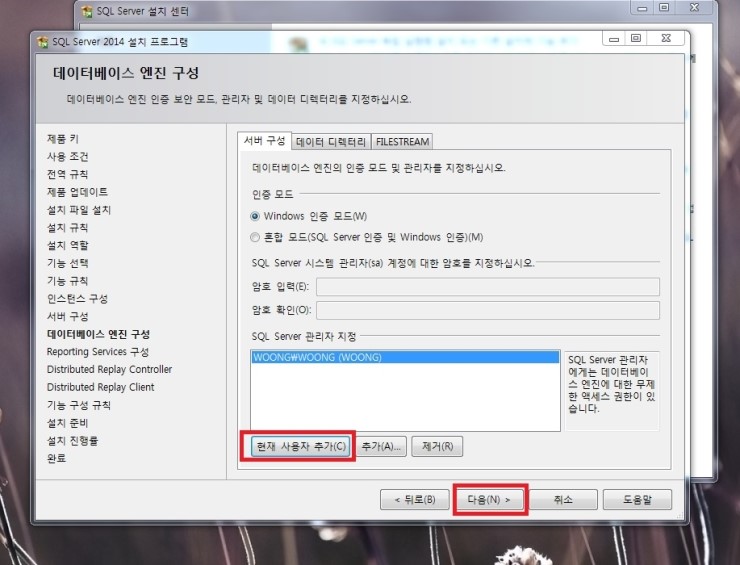Click 사용 조건 step in sidebar
The width and height of the screenshot is (740, 565).
(67, 157)
